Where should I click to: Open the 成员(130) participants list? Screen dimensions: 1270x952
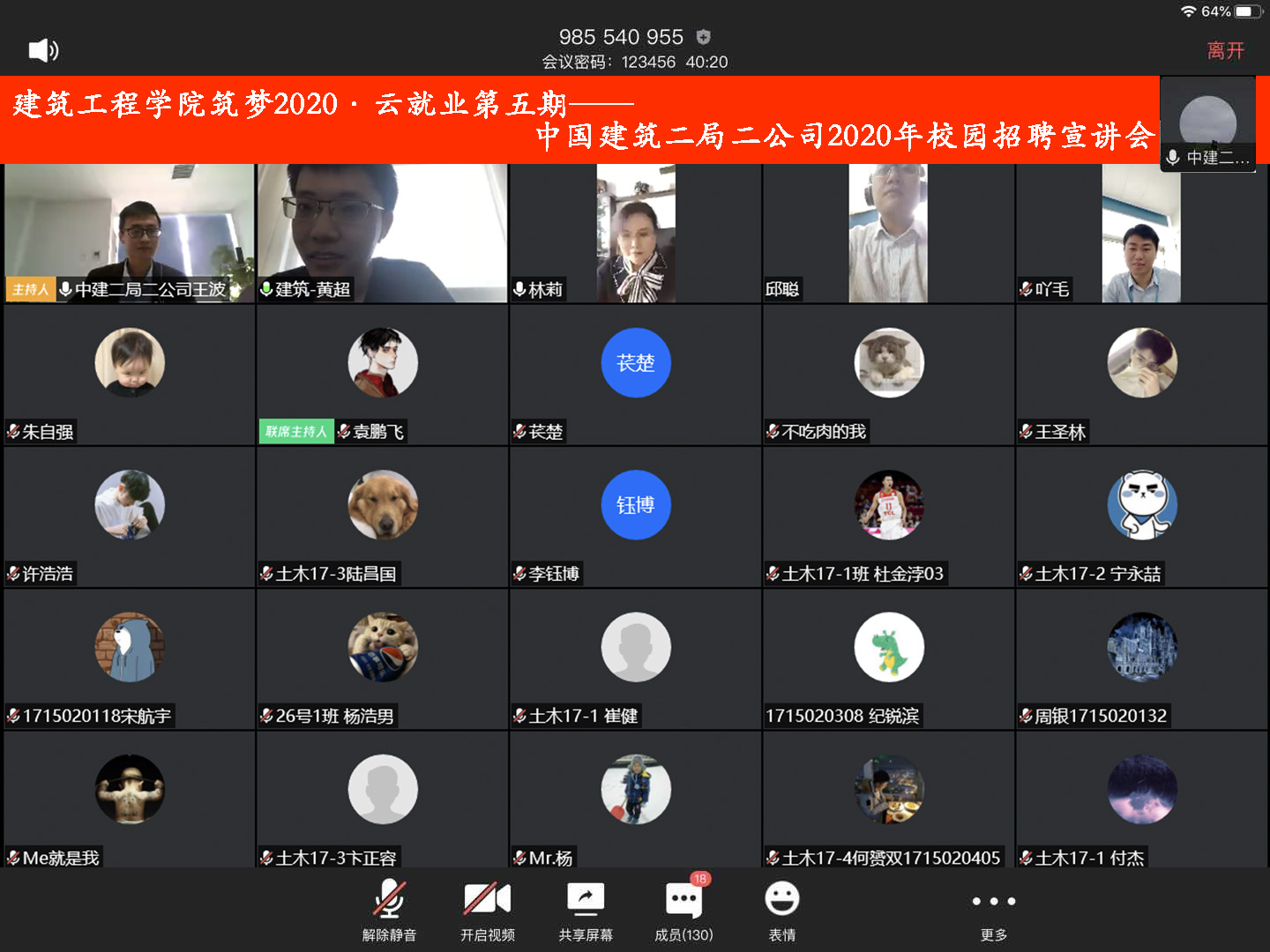tap(684, 910)
